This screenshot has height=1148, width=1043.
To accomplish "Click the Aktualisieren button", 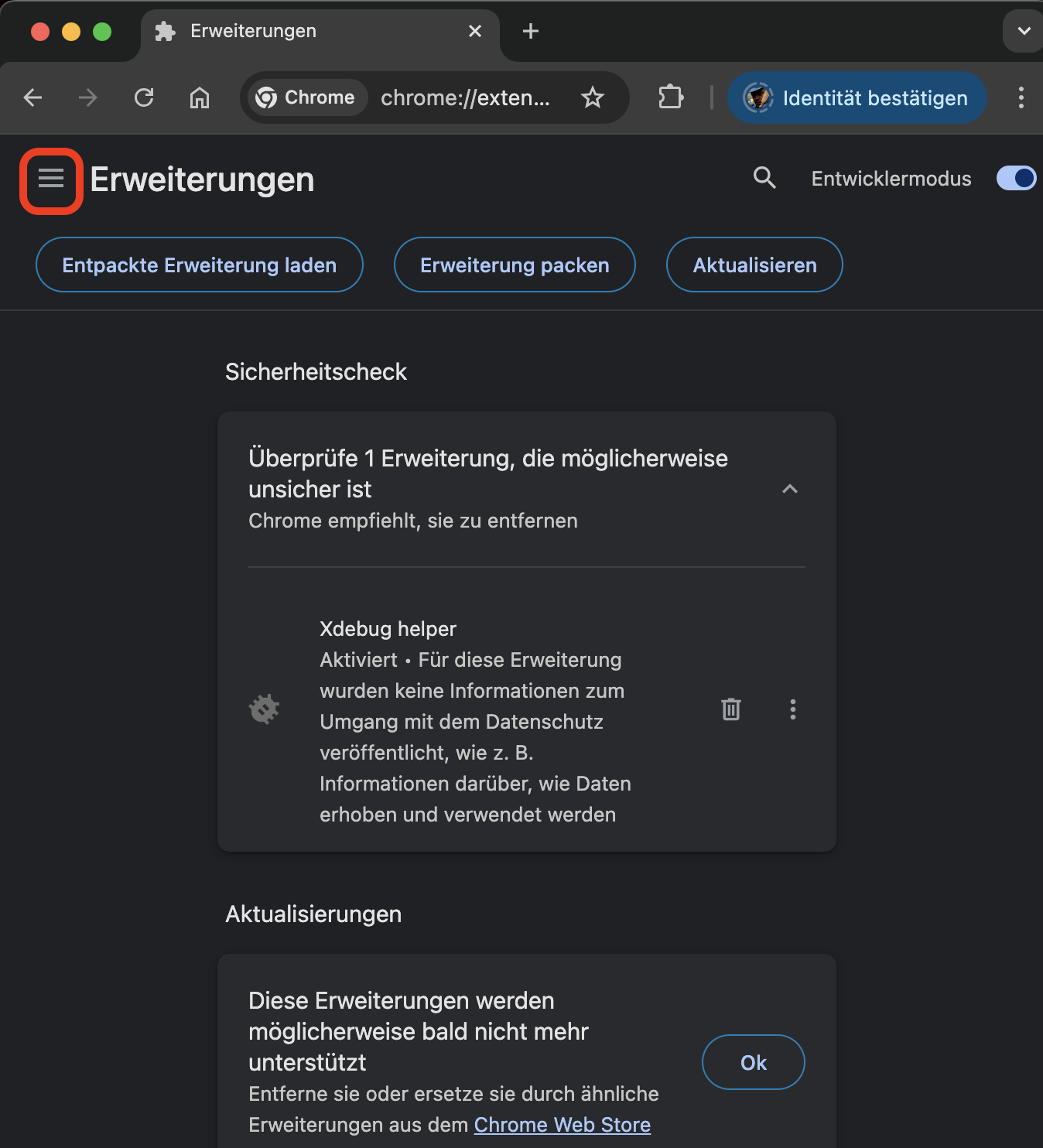I will point(754,265).
